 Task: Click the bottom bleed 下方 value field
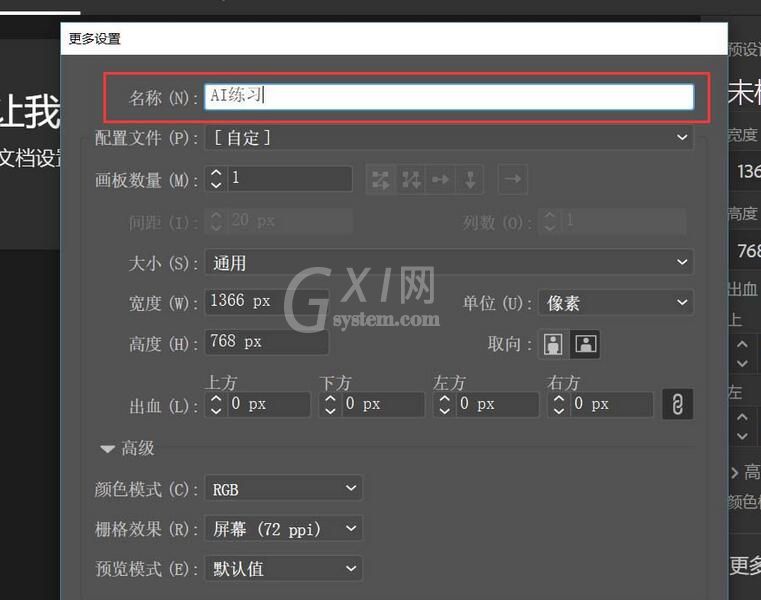[x=383, y=404]
